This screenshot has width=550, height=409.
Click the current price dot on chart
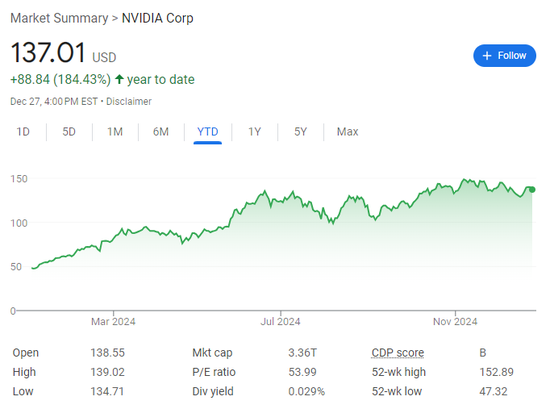tap(532, 190)
